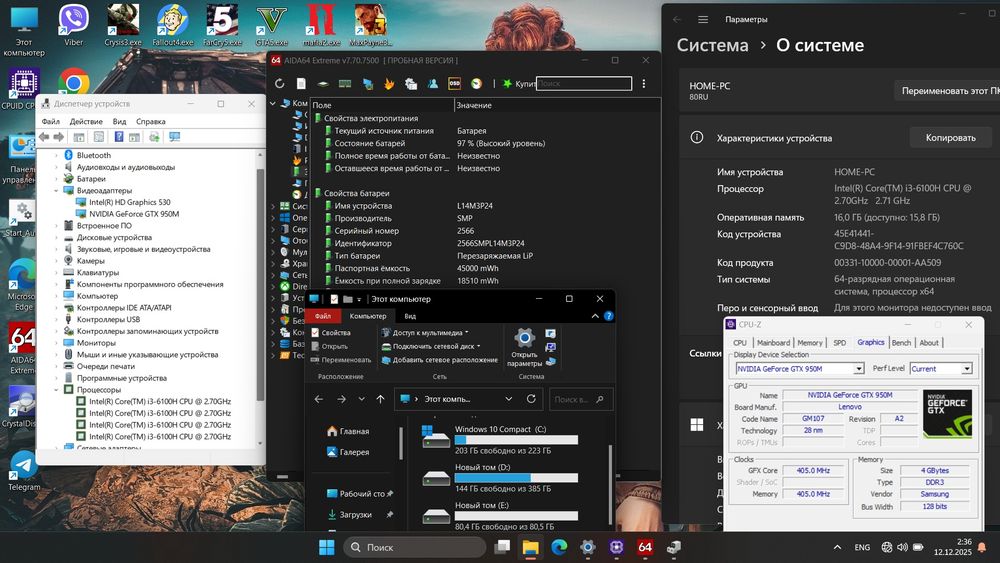1000x563 pixels.
Task: Click the up arrow in Explorer navigation
Action: [x=380, y=399]
